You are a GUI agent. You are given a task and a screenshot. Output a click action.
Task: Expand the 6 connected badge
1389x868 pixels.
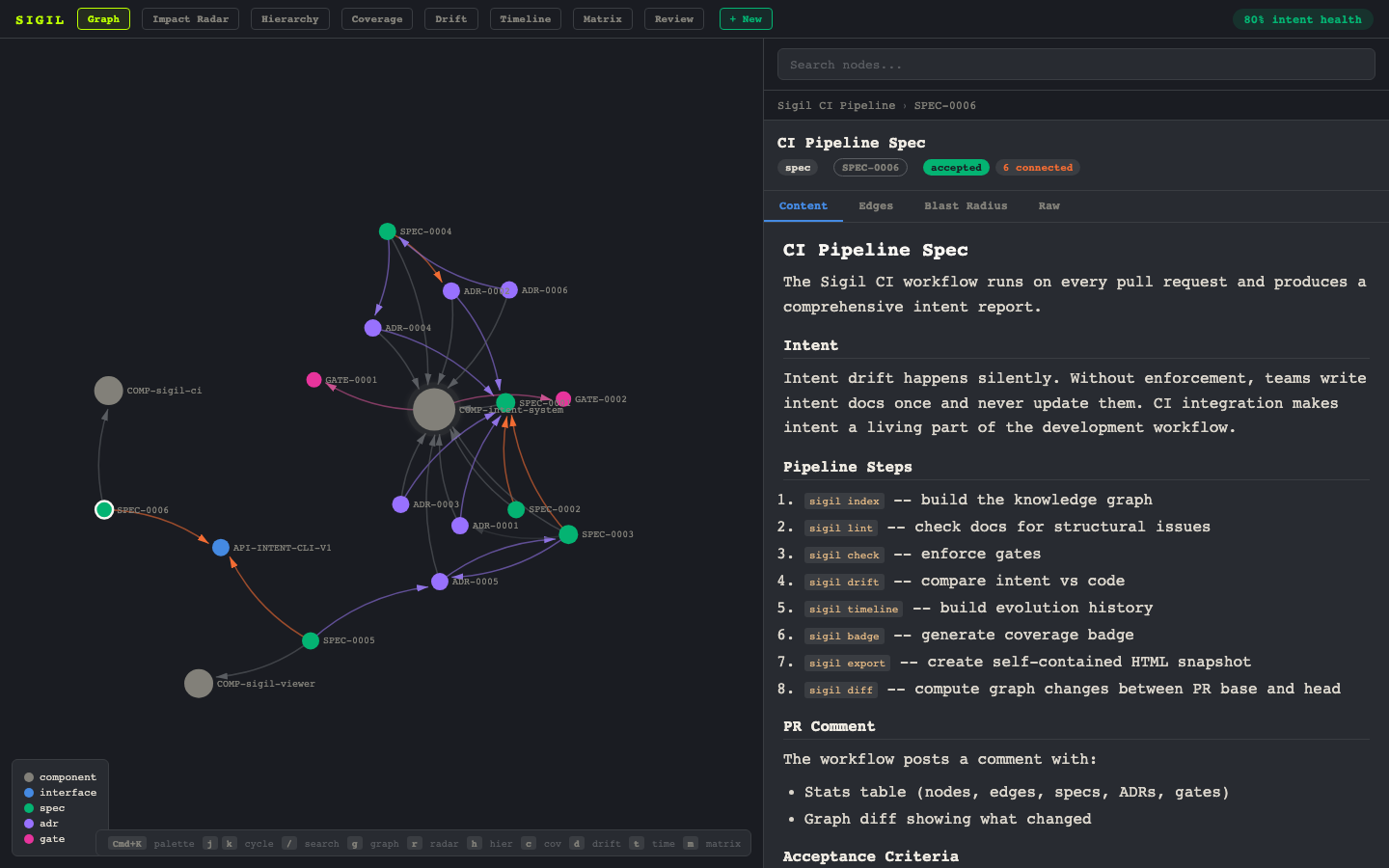click(x=1037, y=167)
